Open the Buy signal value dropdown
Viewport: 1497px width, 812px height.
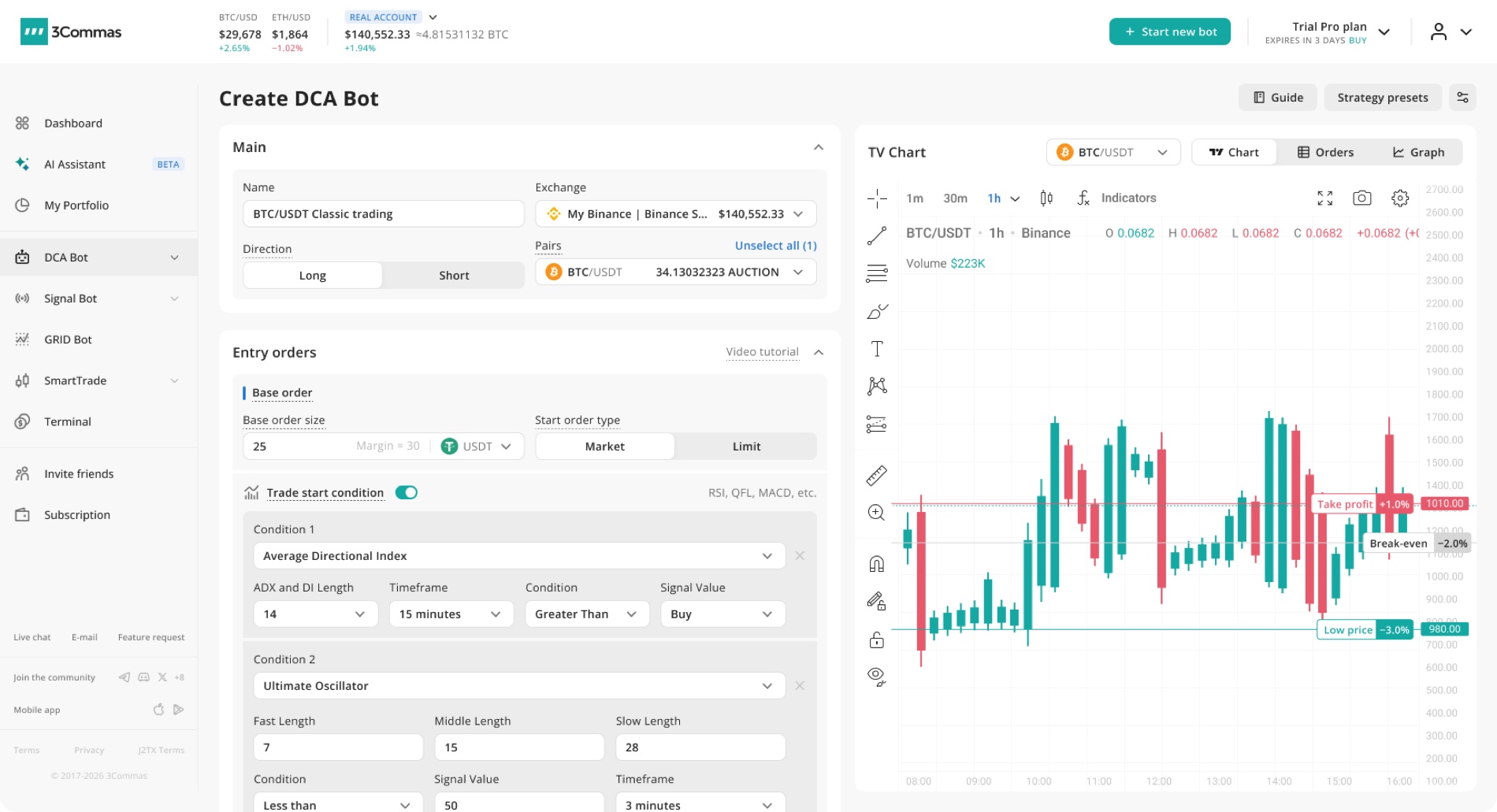(722, 614)
